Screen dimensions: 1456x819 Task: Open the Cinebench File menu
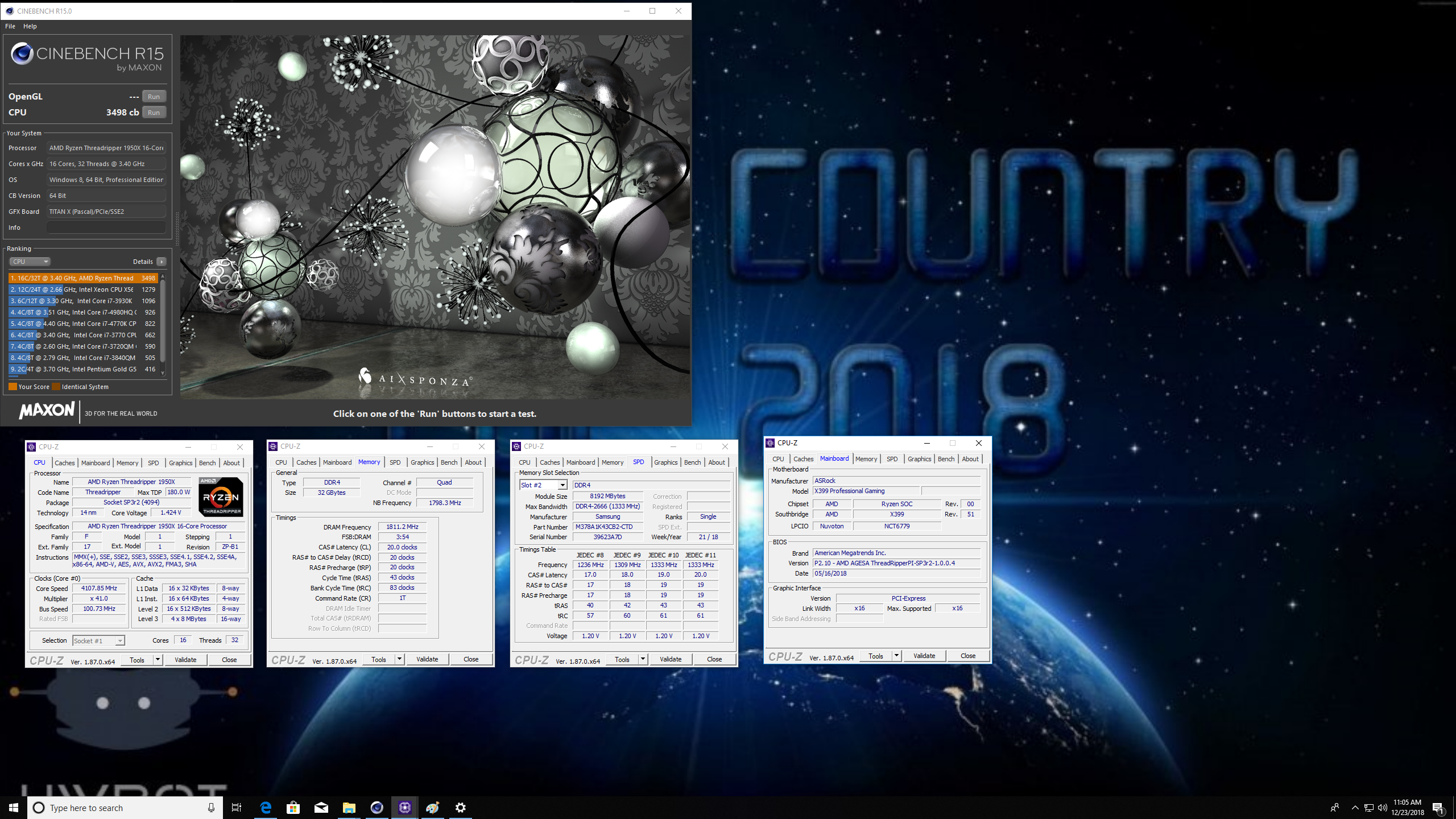(x=10, y=26)
